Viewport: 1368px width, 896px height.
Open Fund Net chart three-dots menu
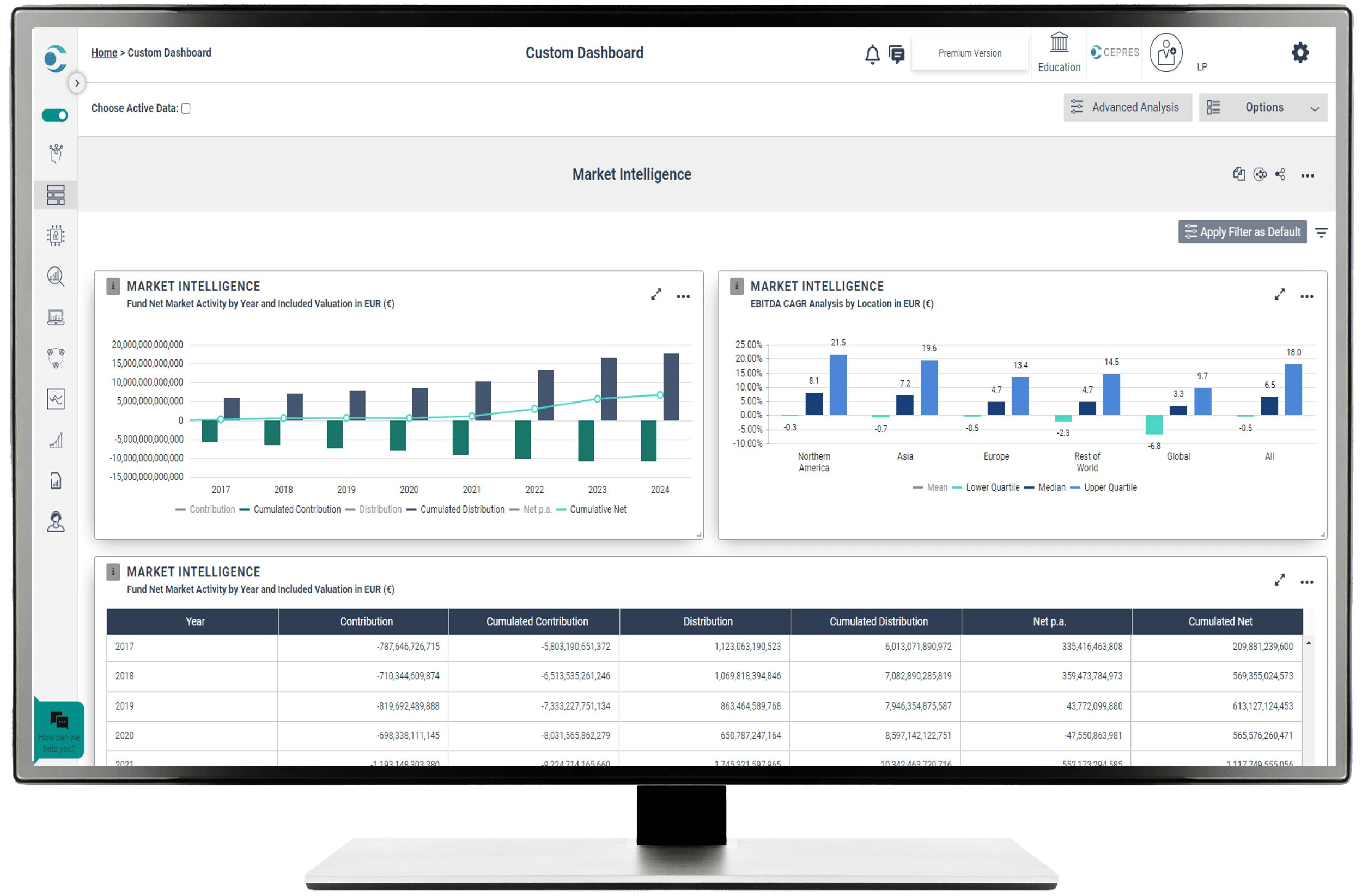click(683, 296)
